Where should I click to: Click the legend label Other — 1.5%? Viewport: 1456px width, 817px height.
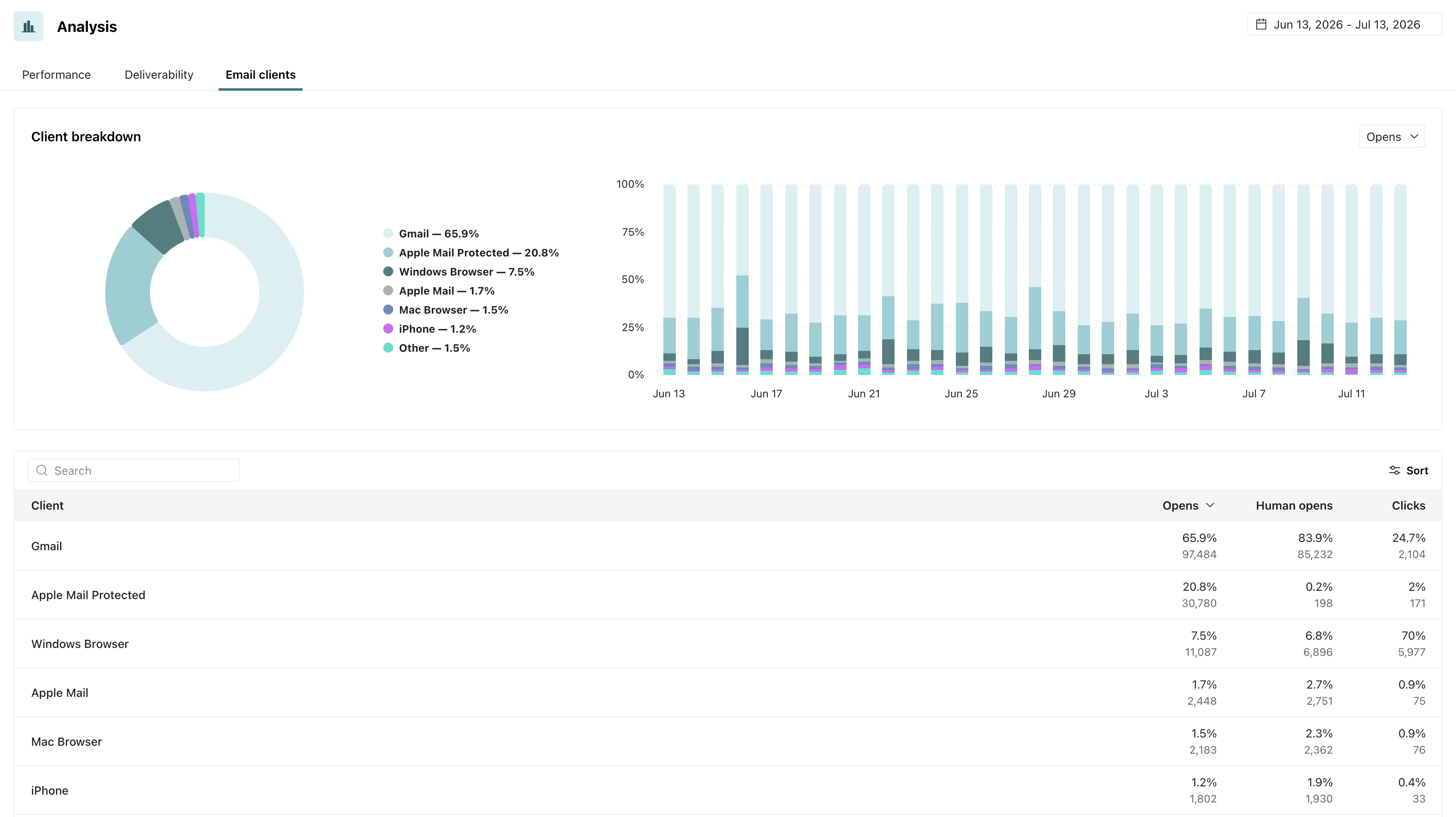pyautogui.click(x=434, y=348)
